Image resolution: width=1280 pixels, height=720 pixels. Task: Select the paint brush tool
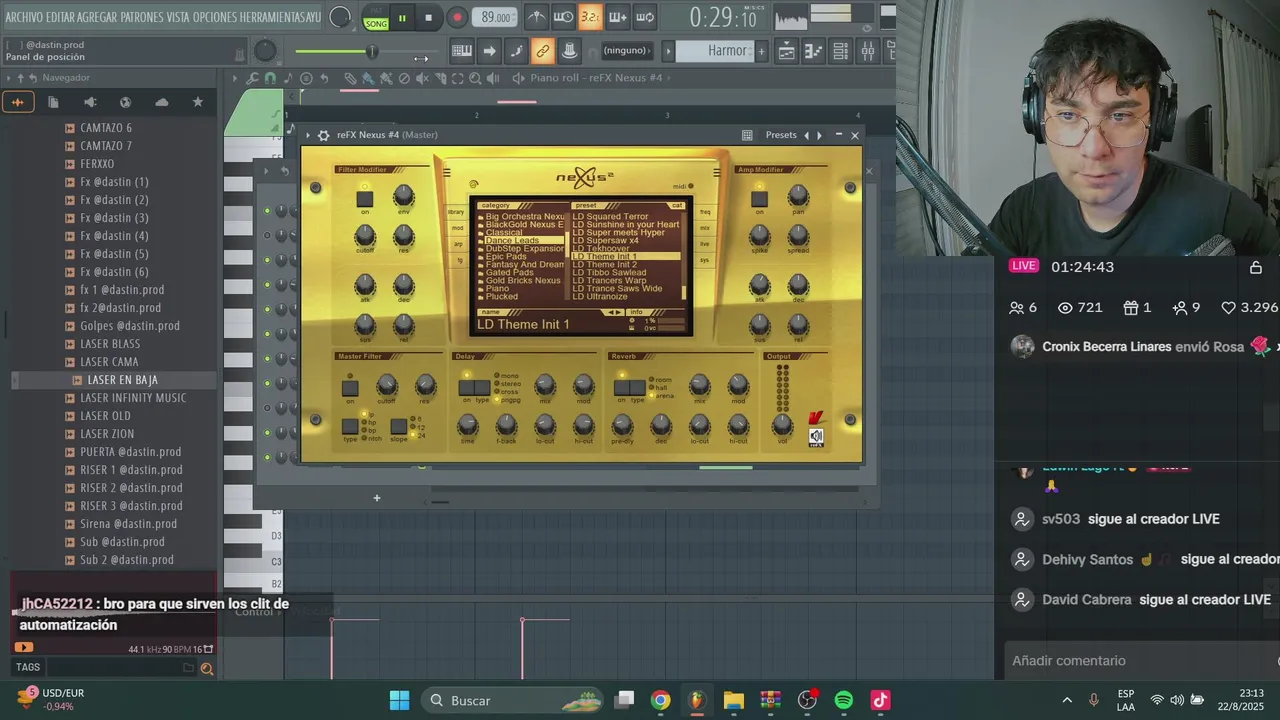(368, 78)
